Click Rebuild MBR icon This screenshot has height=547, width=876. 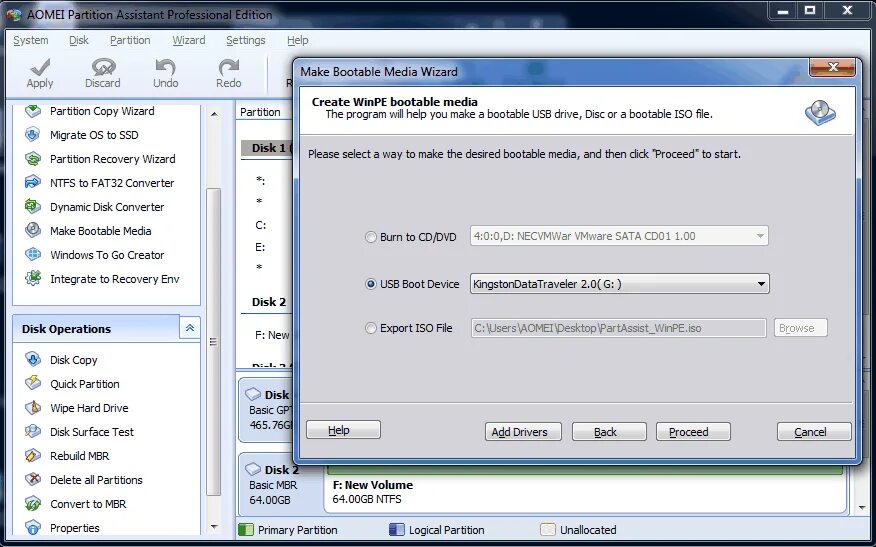coord(33,455)
